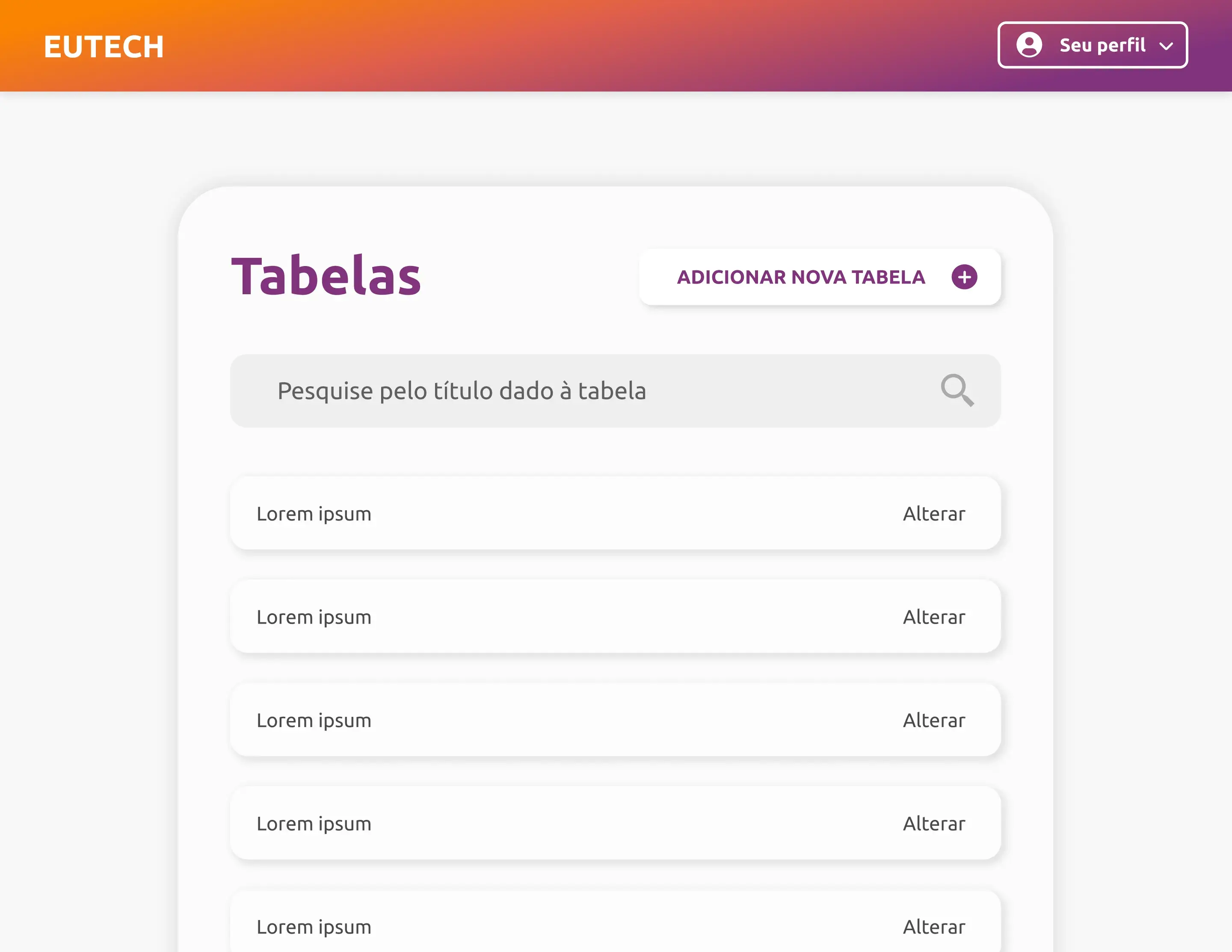This screenshot has width=1232, height=952.
Task: Click Alterar on the fifth row
Action: click(x=933, y=927)
